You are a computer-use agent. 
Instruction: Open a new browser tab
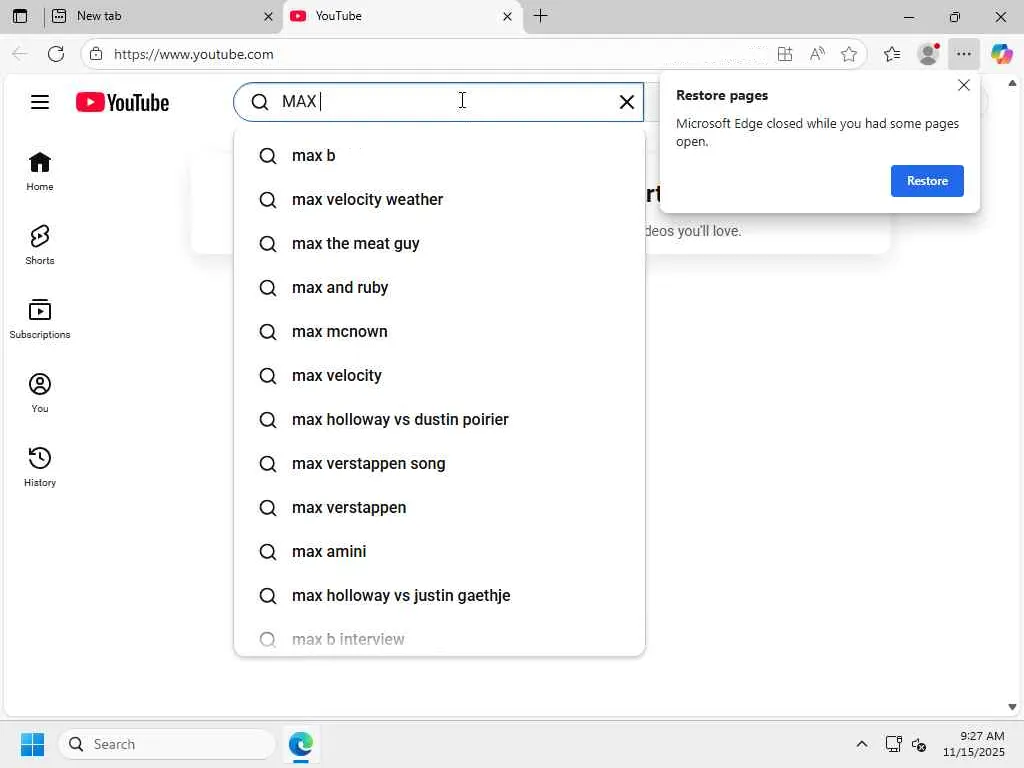(x=541, y=16)
